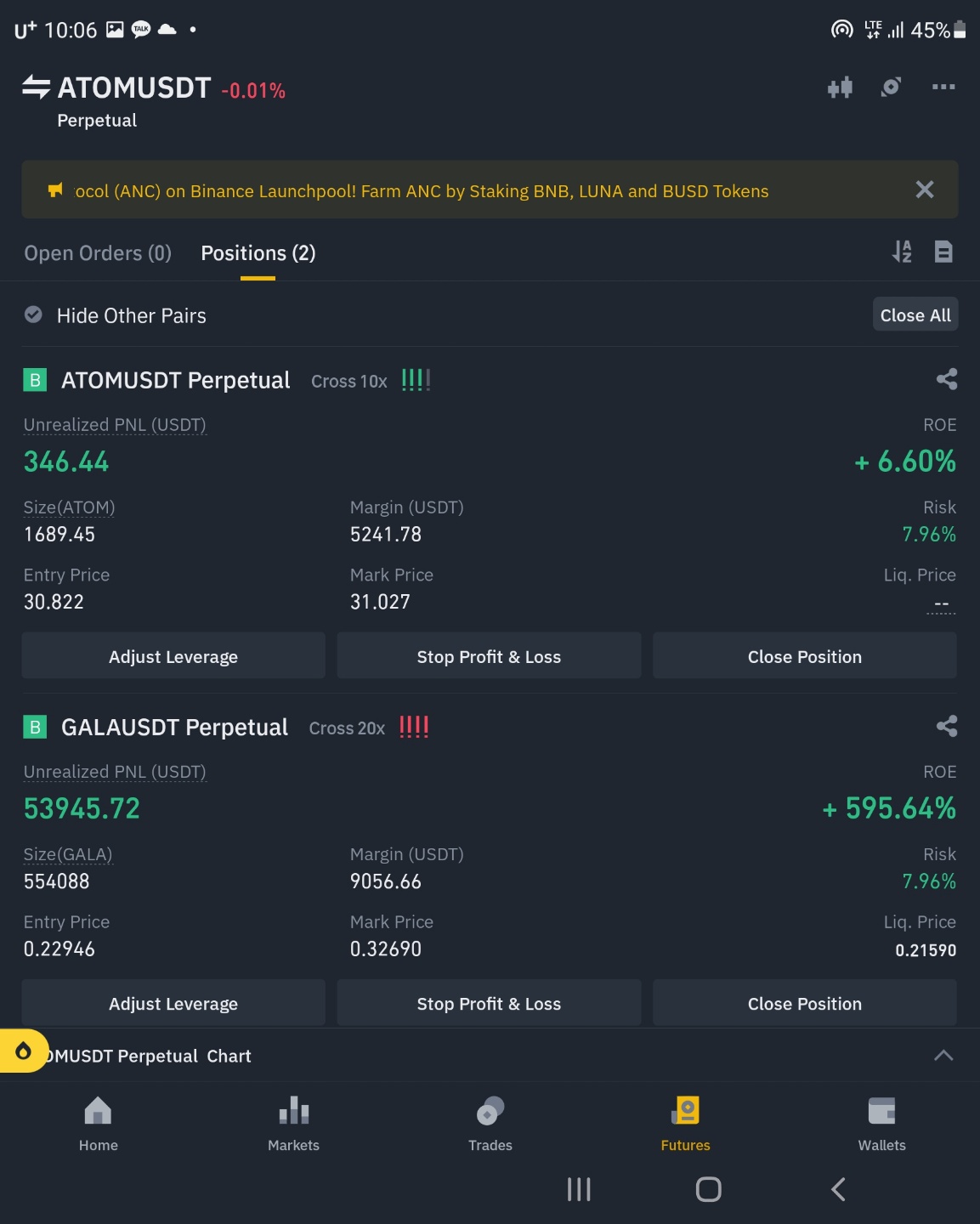Tap the swap pair arrows beside ATOMUSDT
Viewport: 980px width, 1224px height.
(36, 87)
